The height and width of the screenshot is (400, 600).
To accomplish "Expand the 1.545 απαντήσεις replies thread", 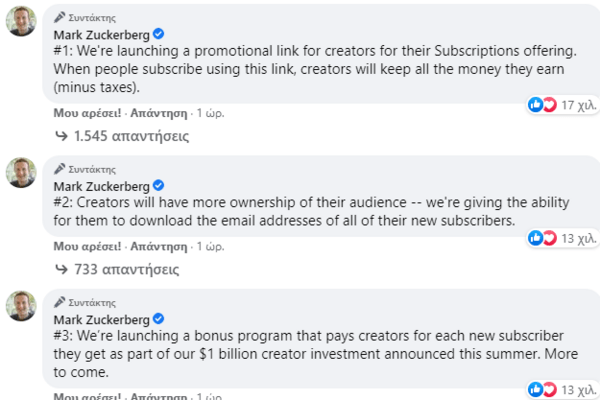I will 122,135.
